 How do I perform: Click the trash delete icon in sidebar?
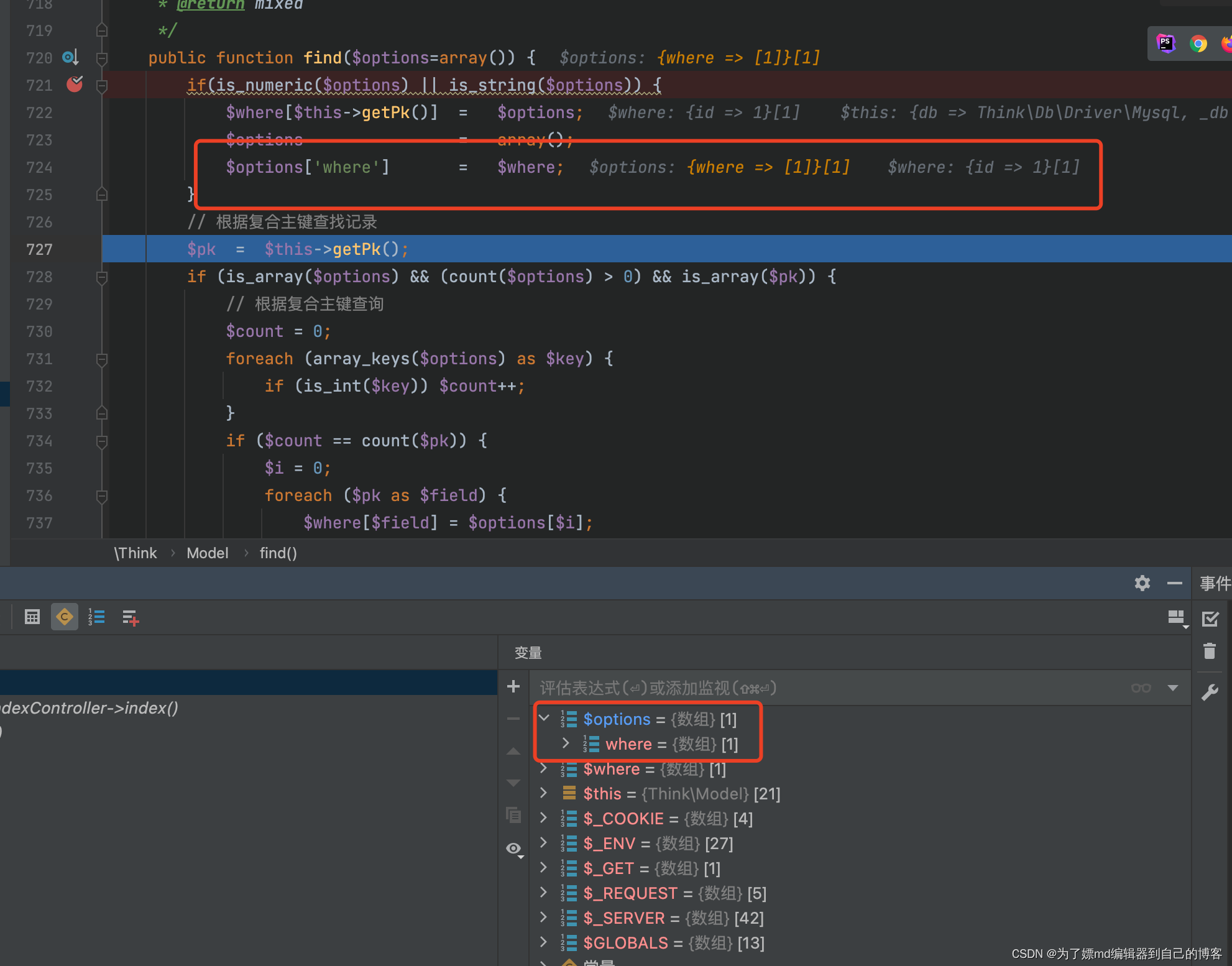(1210, 651)
